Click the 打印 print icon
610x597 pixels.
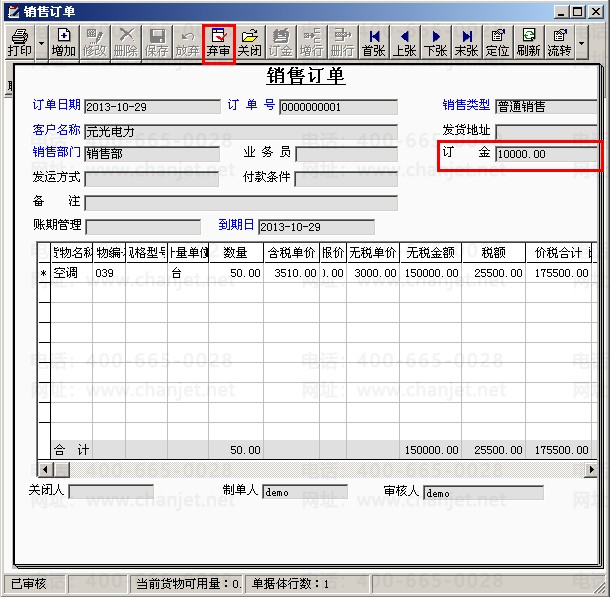pyautogui.click(x=19, y=42)
